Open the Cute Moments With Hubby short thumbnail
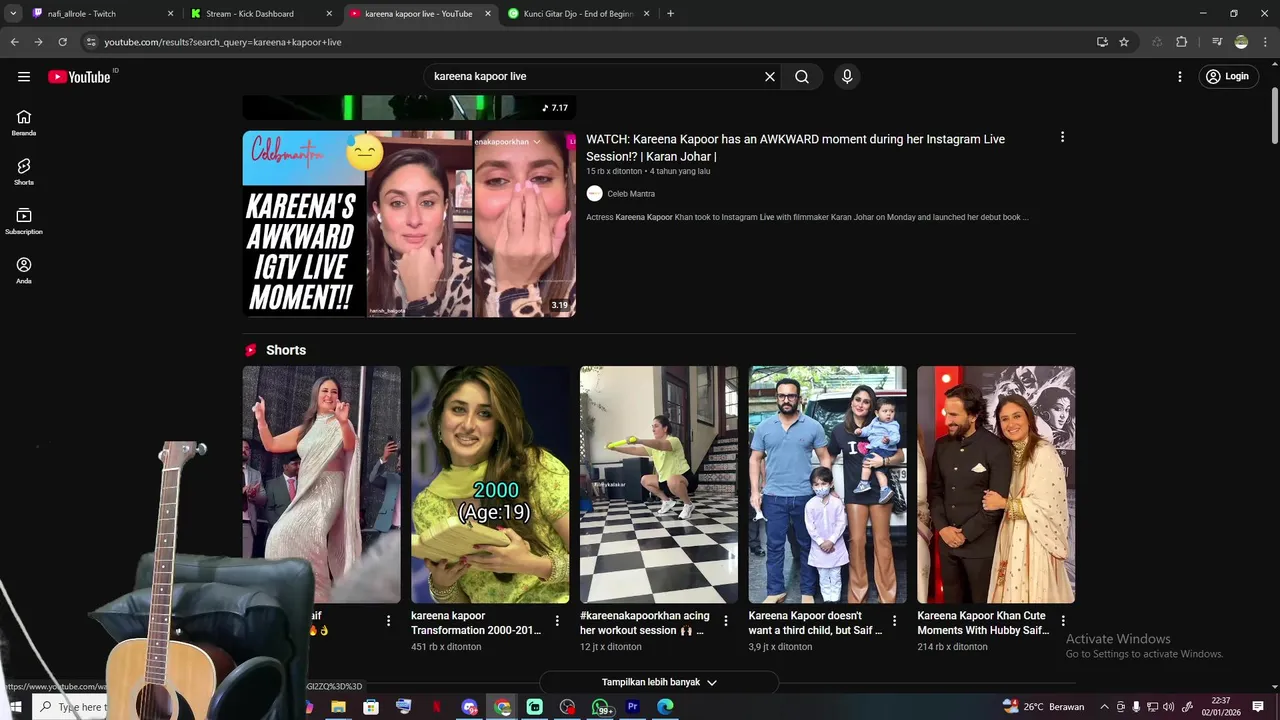This screenshot has height=720, width=1280. 996,484
